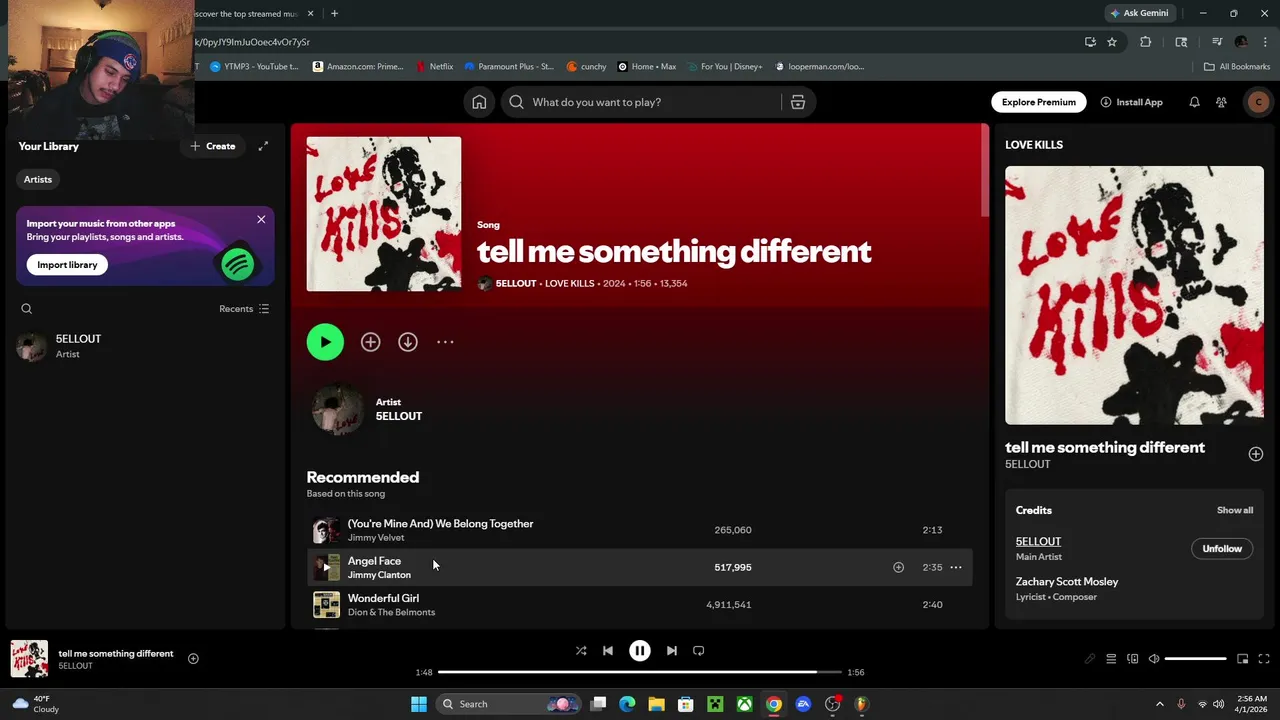Open Dion & The Belmonts artist link
The image size is (1280, 720).
click(x=391, y=612)
